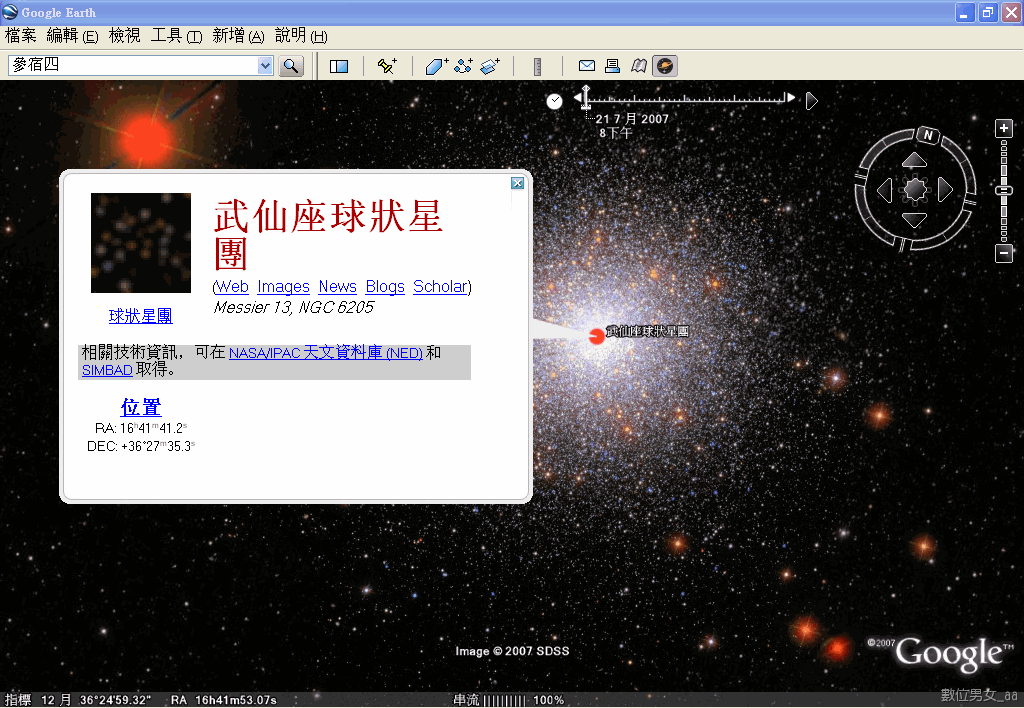Pan view up with compass arrow
Viewport: 1024px width, 708px height.
(914, 159)
